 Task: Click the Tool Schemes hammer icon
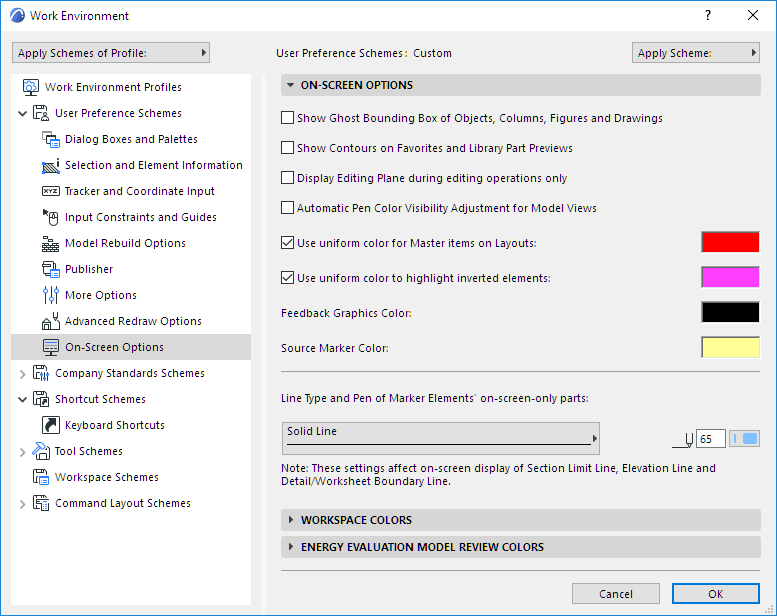pos(41,451)
